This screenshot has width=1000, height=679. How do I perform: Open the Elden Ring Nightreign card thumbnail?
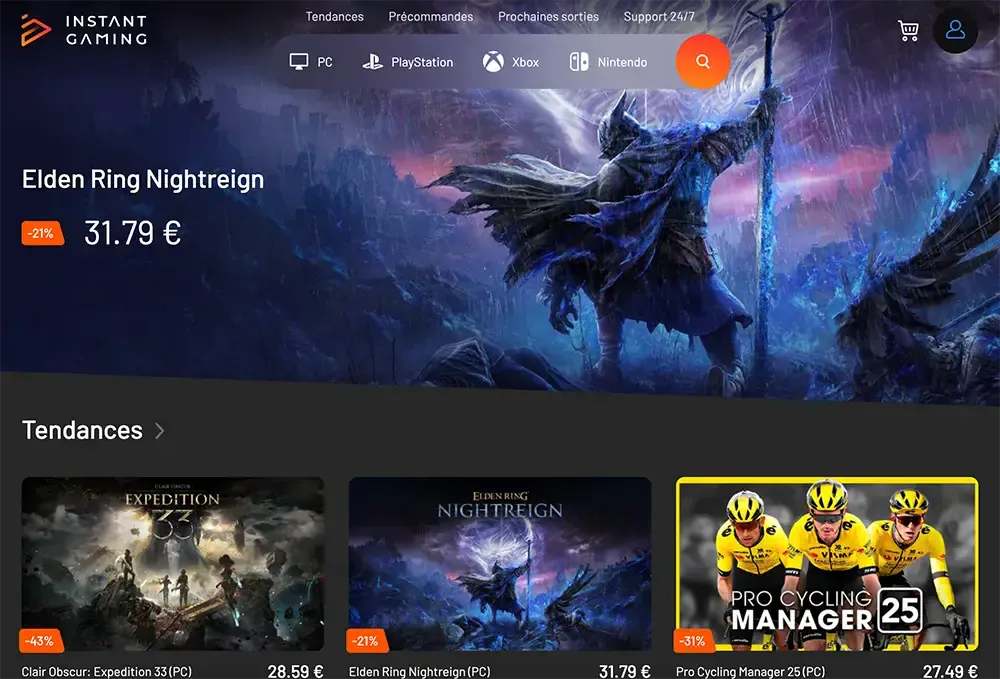[500, 564]
